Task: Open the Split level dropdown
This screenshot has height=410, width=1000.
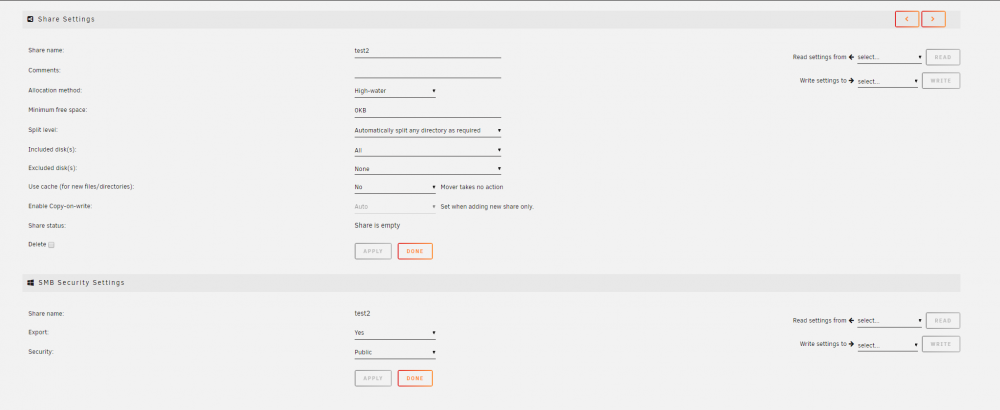Action: [x=428, y=131]
